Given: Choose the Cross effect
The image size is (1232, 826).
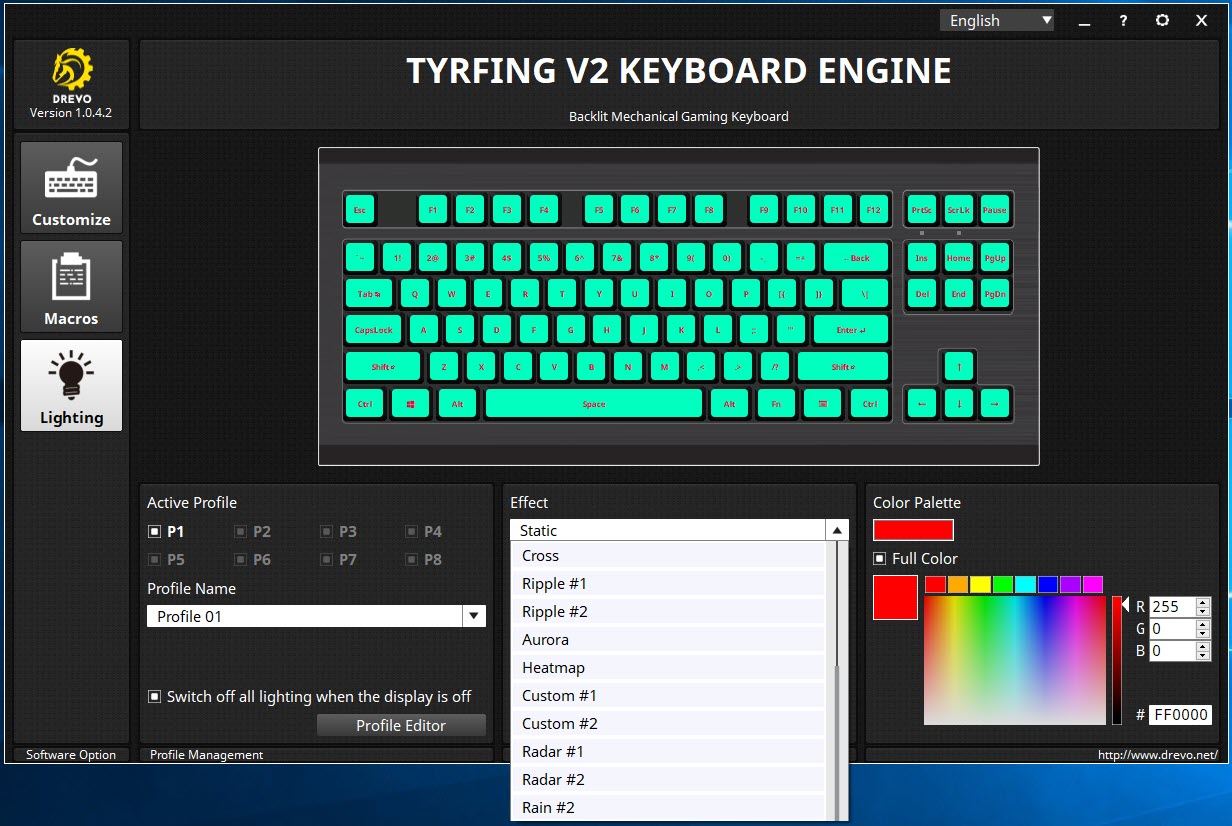Looking at the screenshot, I should [668, 556].
